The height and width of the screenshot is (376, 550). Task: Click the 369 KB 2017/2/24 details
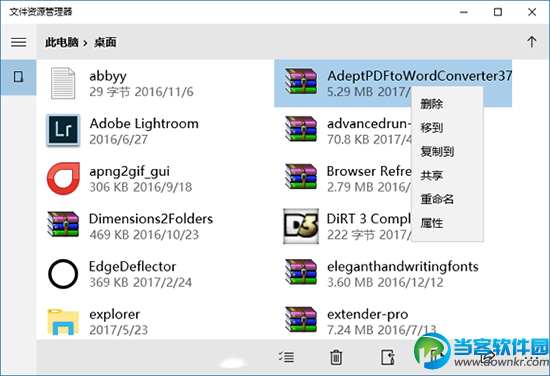pos(140,282)
